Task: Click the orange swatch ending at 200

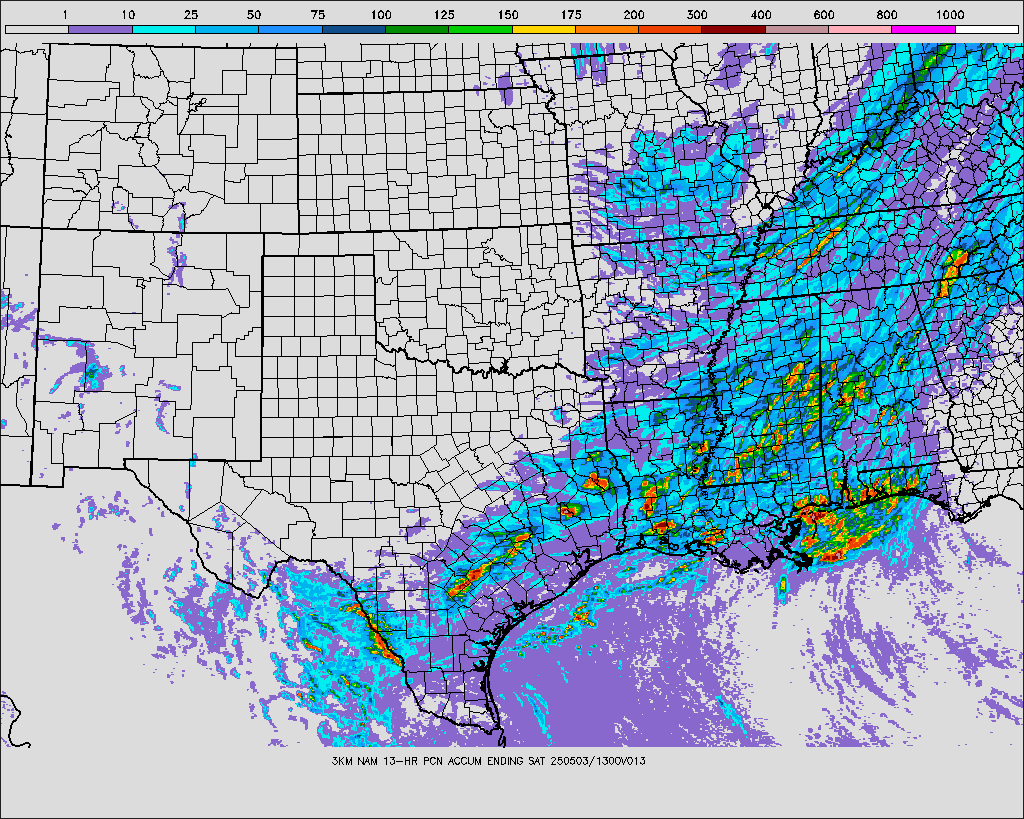Action: pos(607,29)
